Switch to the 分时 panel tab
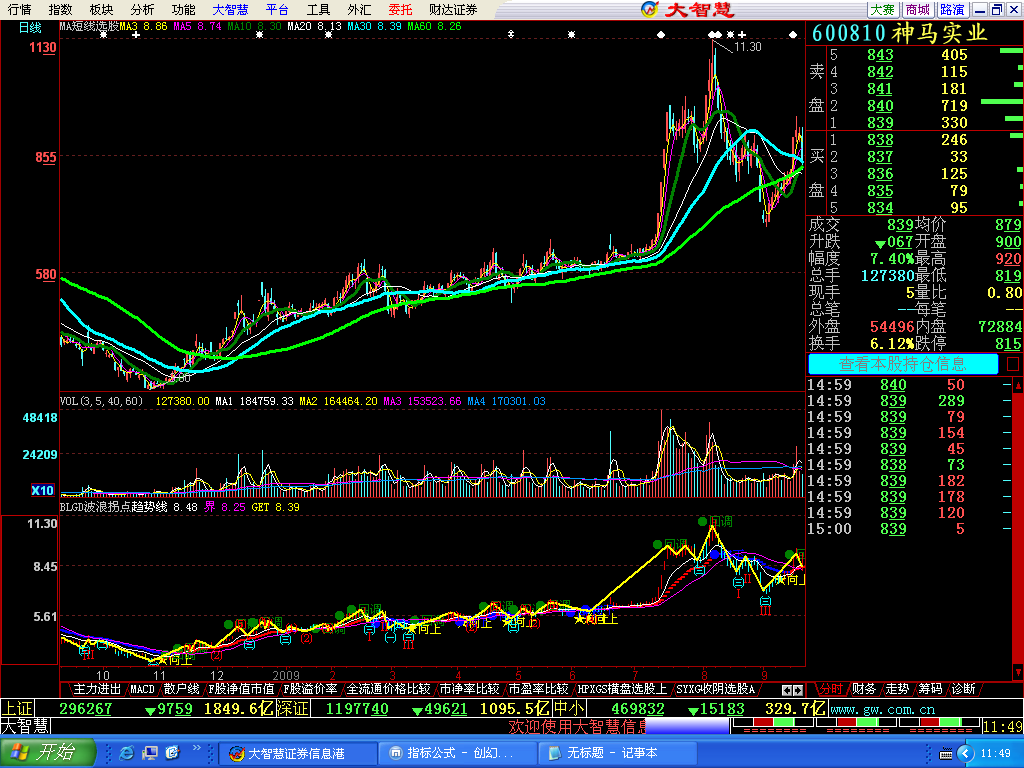The image size is (1024, 768). tap(830, 689)
